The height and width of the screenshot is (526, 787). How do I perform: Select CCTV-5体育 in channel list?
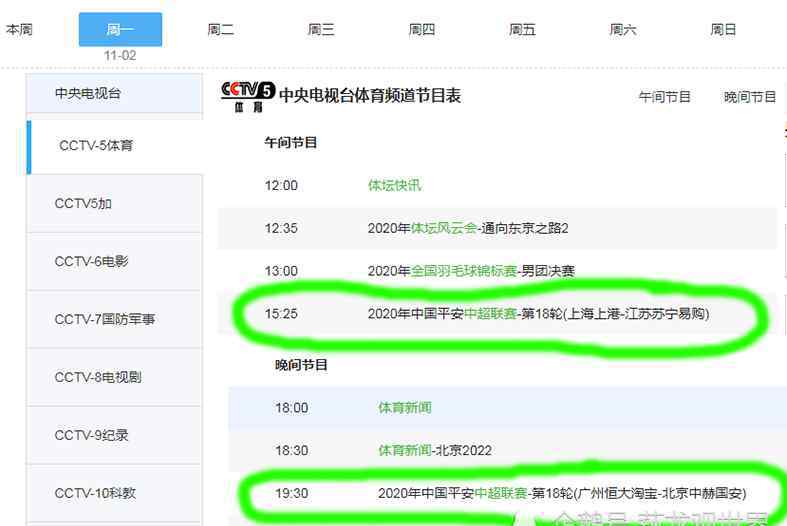pos(115,146)
